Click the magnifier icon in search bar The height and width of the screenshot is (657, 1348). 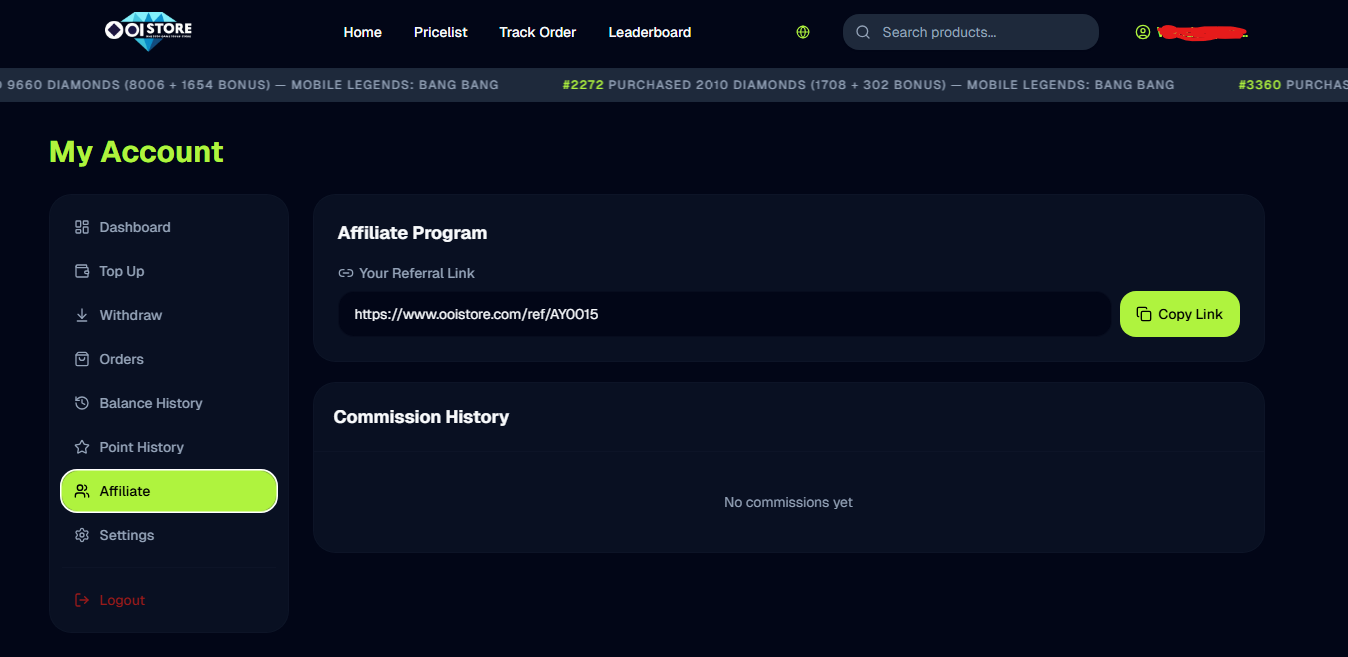tap(863, 32)
